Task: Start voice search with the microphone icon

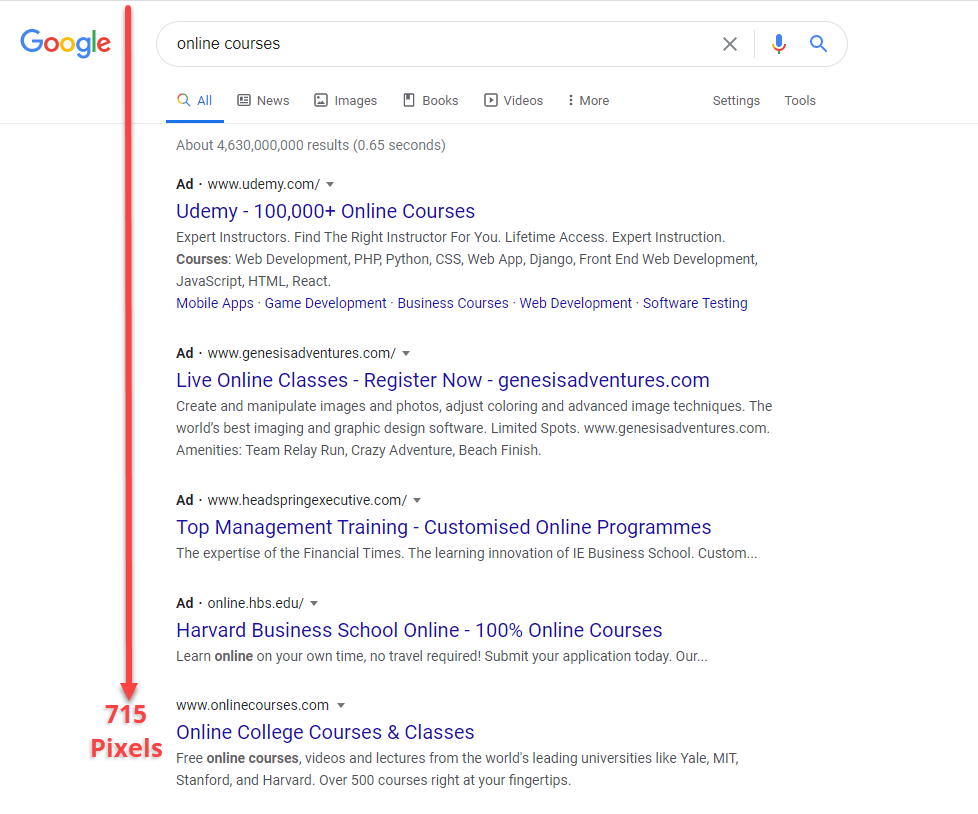Action: click(x=778, y=44)
